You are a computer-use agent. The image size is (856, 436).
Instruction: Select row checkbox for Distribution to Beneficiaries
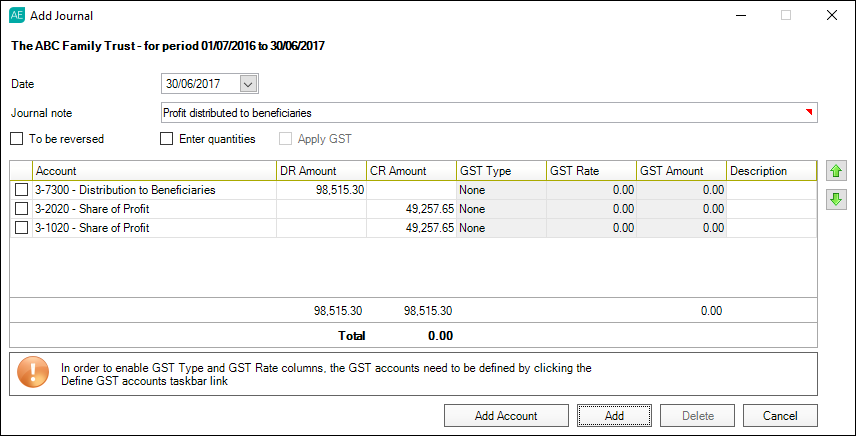(21, 190)
